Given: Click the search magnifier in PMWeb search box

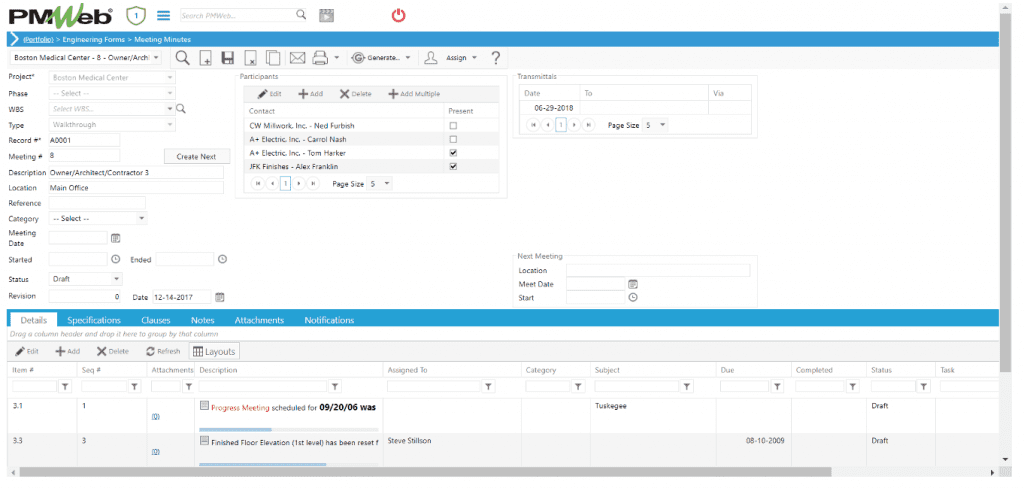Looking at the screenshot, I should tap(300, 14).
